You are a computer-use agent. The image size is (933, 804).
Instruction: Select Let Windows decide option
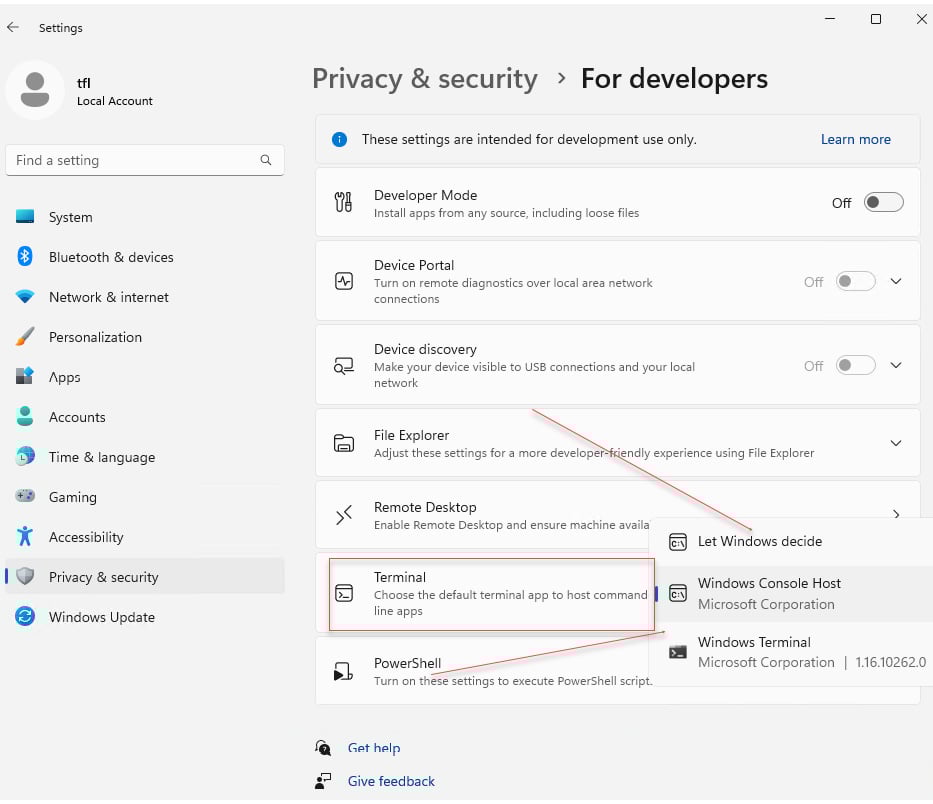click(792, 542)
